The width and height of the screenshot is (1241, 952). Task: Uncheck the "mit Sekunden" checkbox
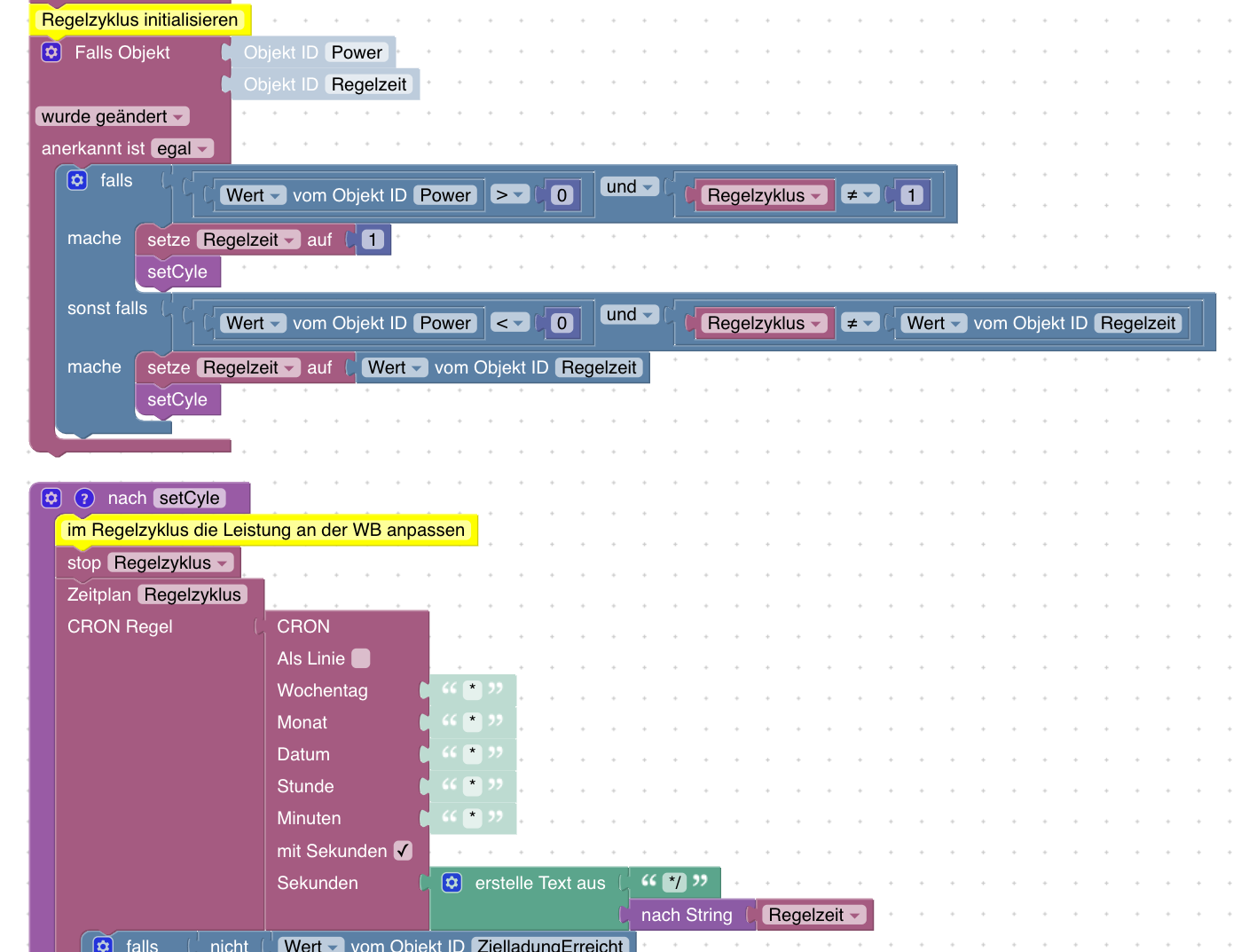404,851
